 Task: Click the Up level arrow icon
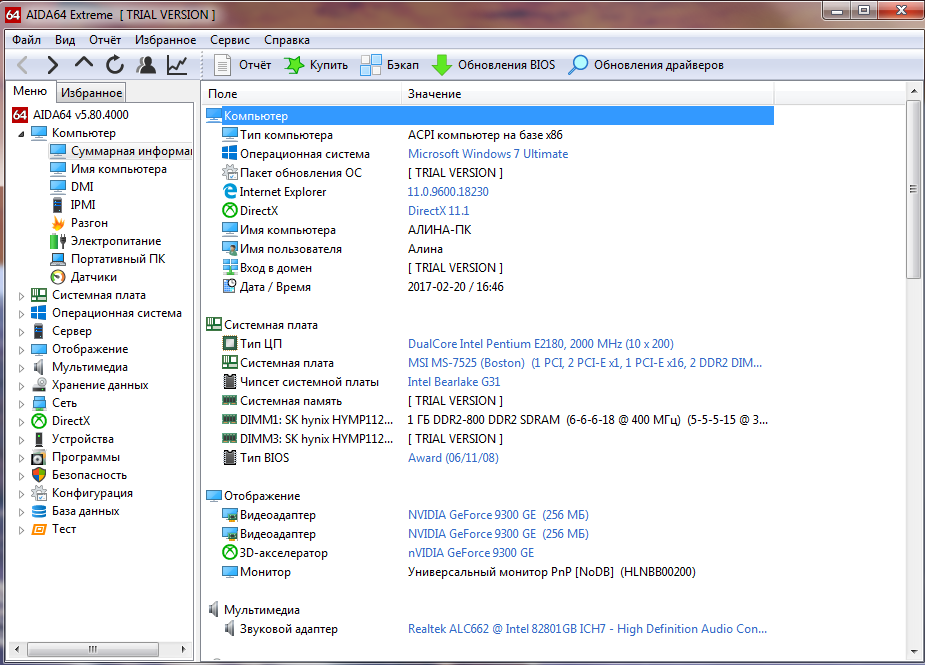pos(84,65)
